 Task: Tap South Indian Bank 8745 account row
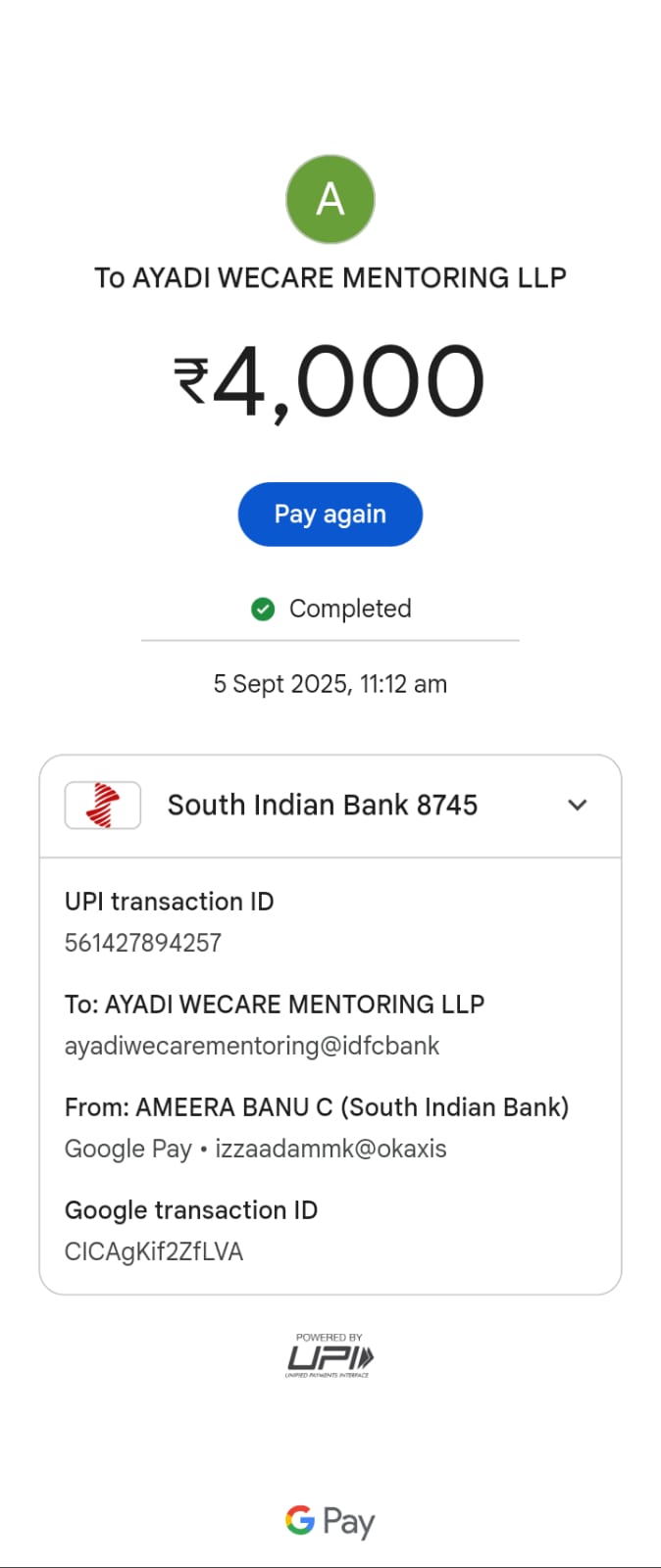click(x=322, y=806)
